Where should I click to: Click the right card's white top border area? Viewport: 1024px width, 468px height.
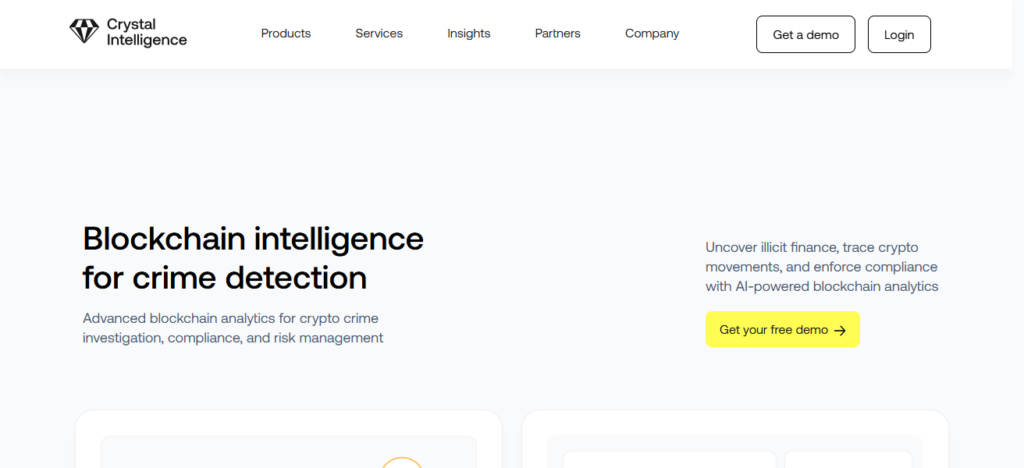tap(735, 421)
